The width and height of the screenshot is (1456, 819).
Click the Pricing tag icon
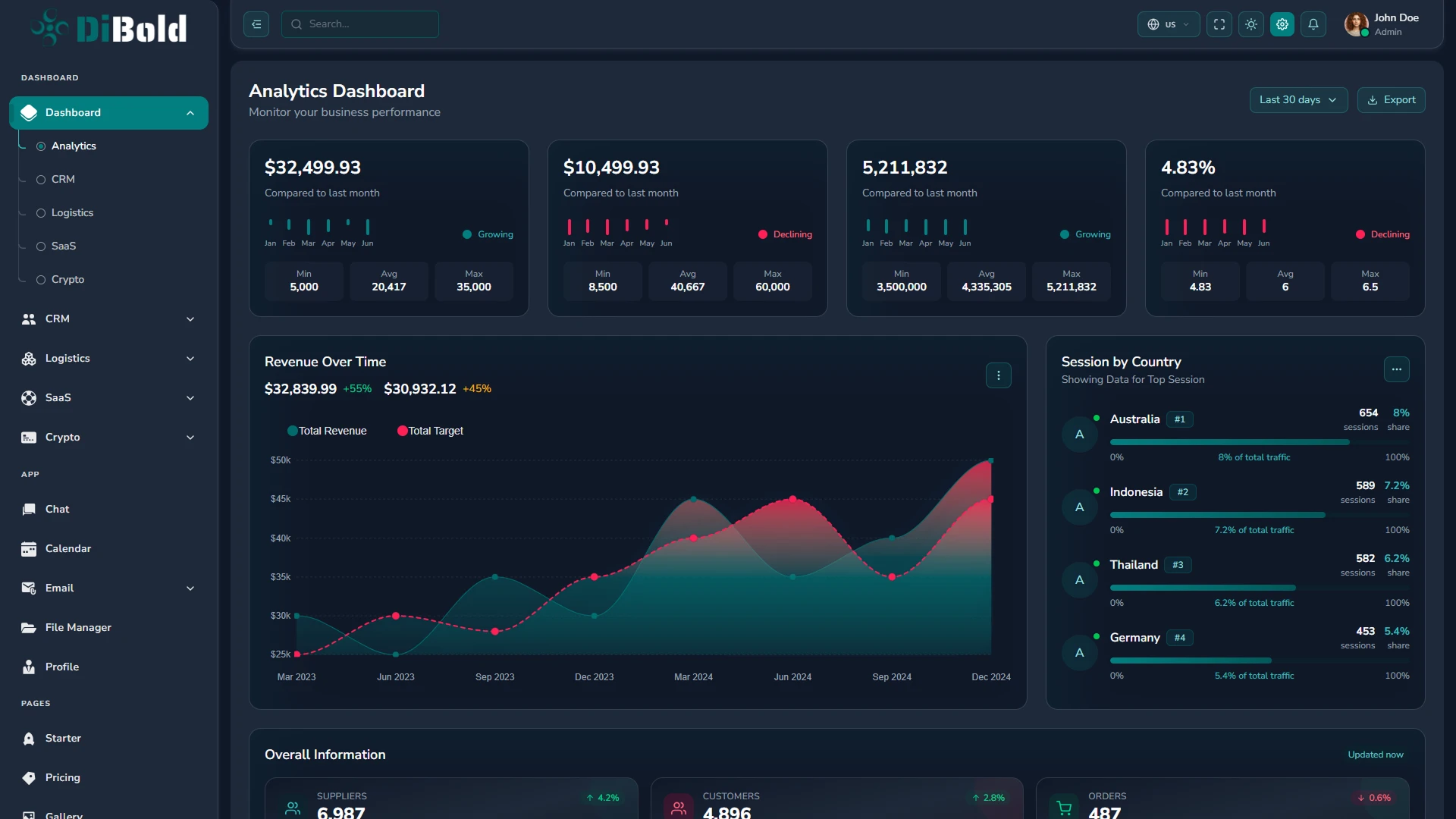pos(29,778)
